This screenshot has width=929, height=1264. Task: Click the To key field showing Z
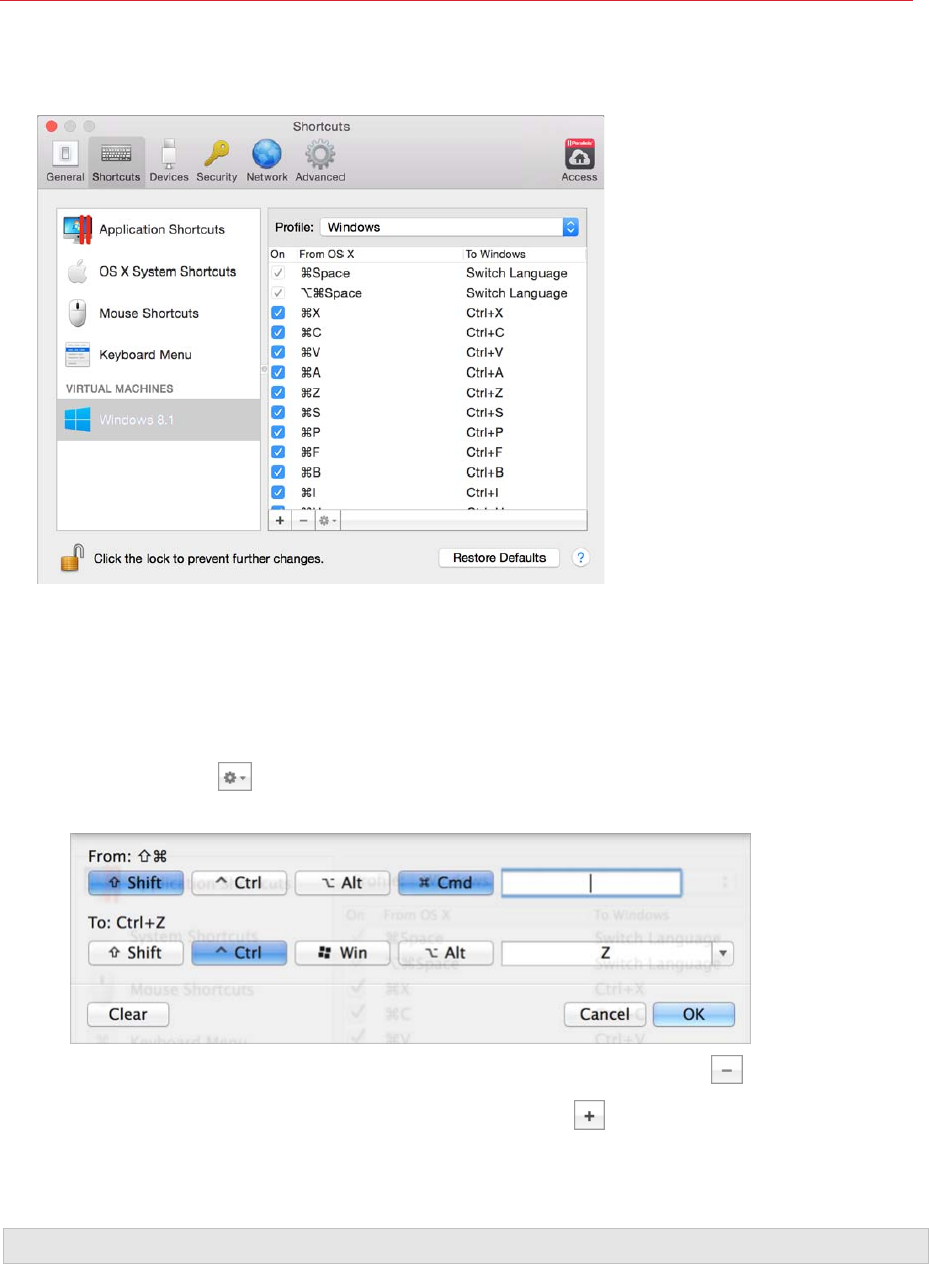(607, 952)
